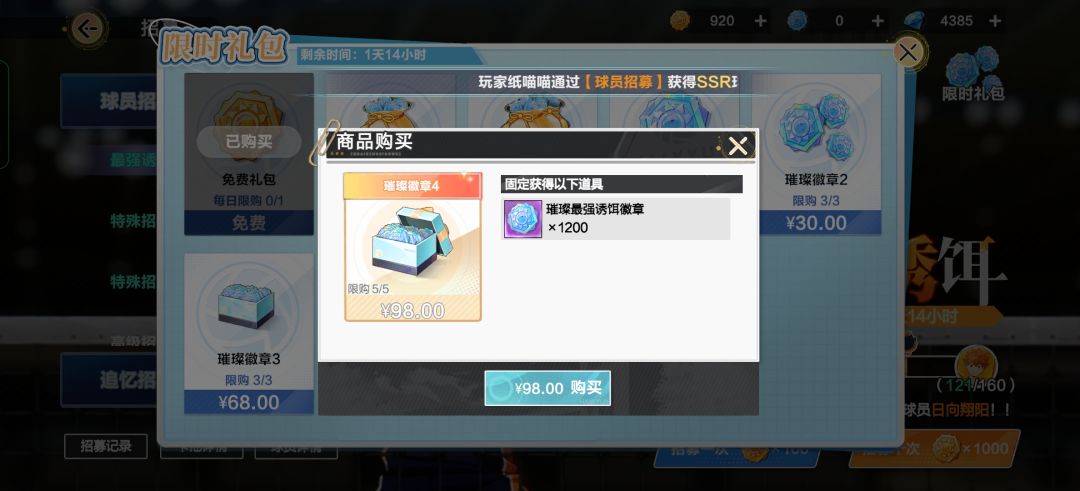Tap the recruit ten times ×1000 button
The image size is (1080, 491).
pyautogui.click(x=934, y=449)
